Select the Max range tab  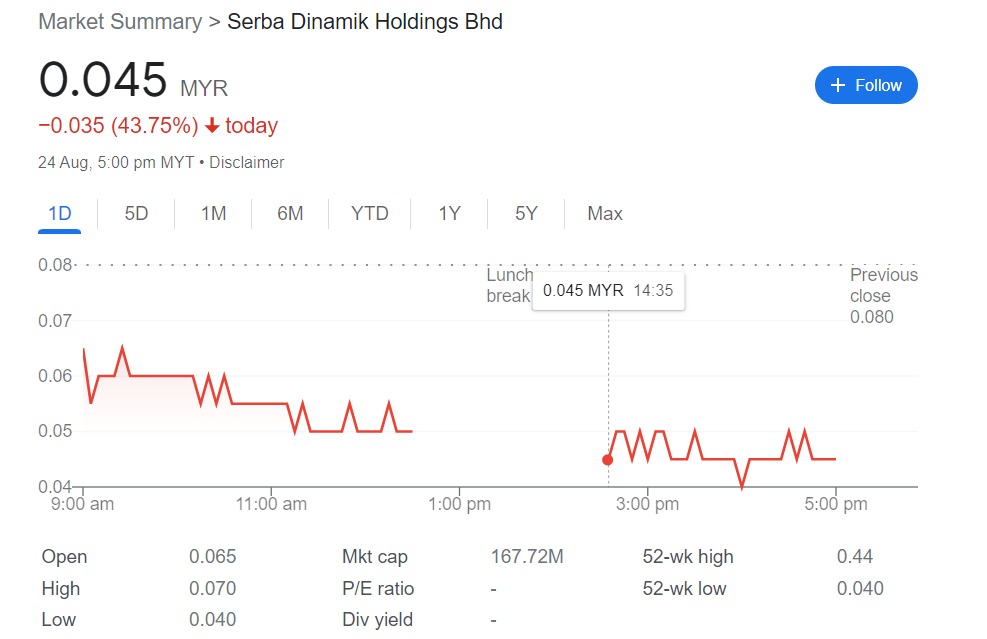pyautogui.click(x=605, y=213)
